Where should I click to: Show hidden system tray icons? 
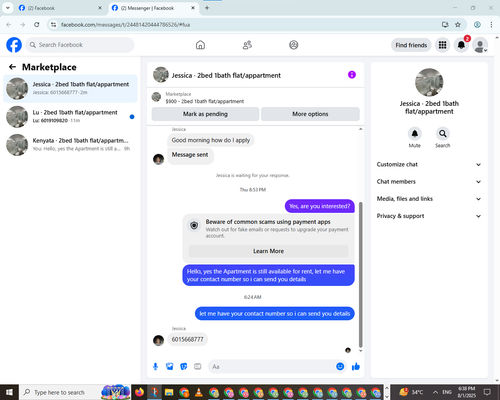click(435, 392)
